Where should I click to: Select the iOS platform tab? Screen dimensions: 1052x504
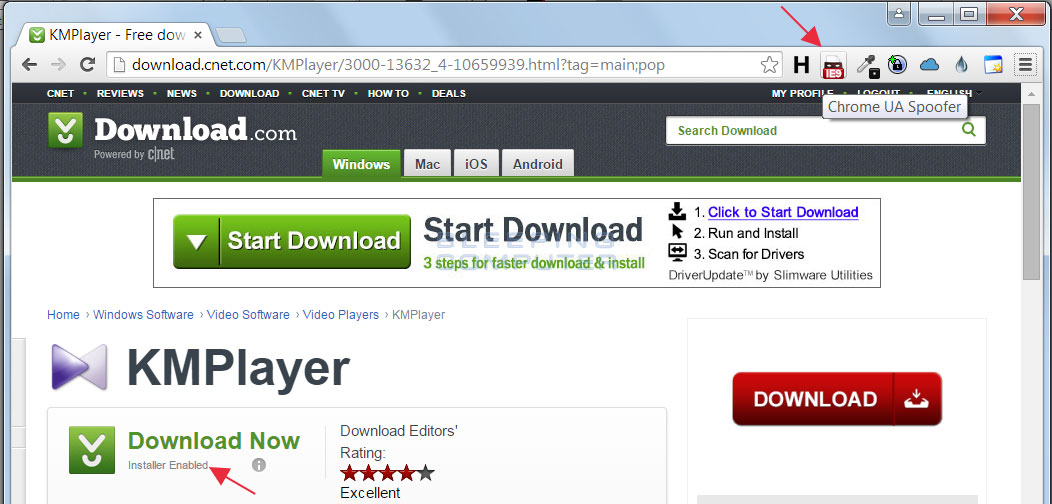(476, 164)
